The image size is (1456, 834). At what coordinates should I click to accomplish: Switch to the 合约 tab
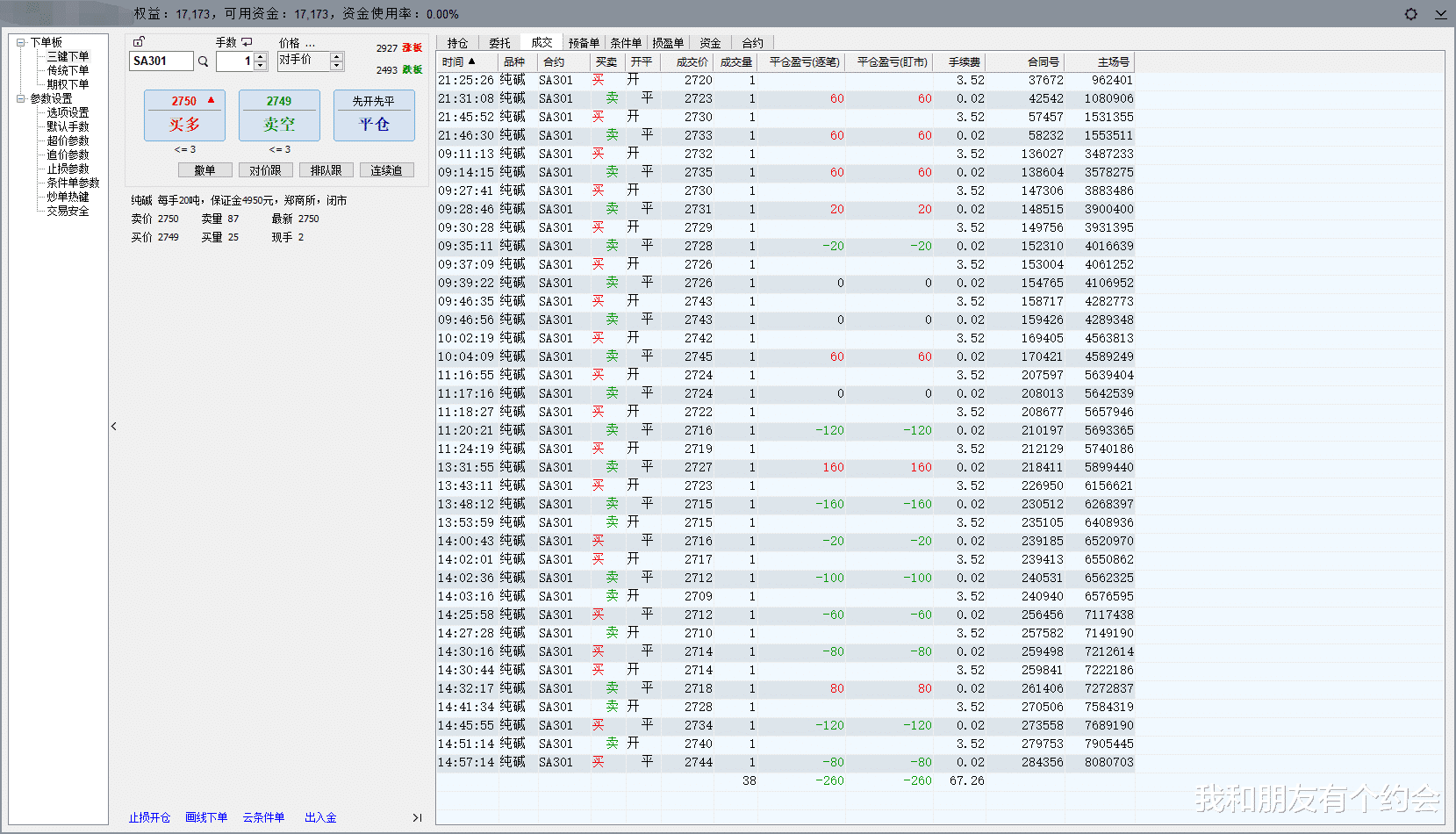point(752,43)
